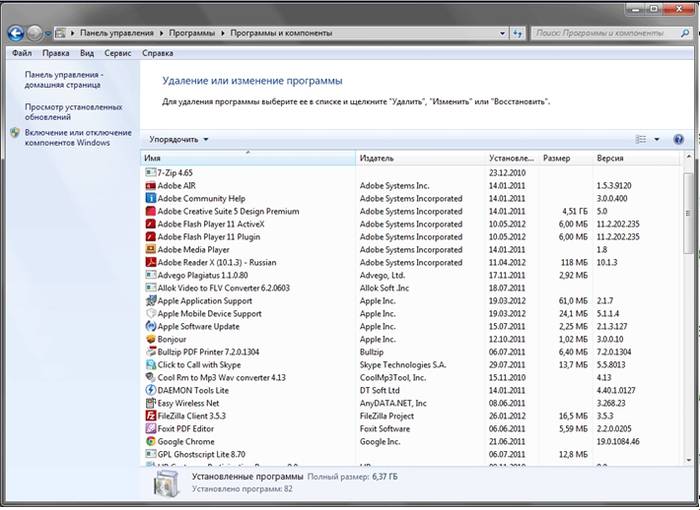Click Включение или отключение компонентов Windows link
Screen dimensions: 700x510
(78, 137)
